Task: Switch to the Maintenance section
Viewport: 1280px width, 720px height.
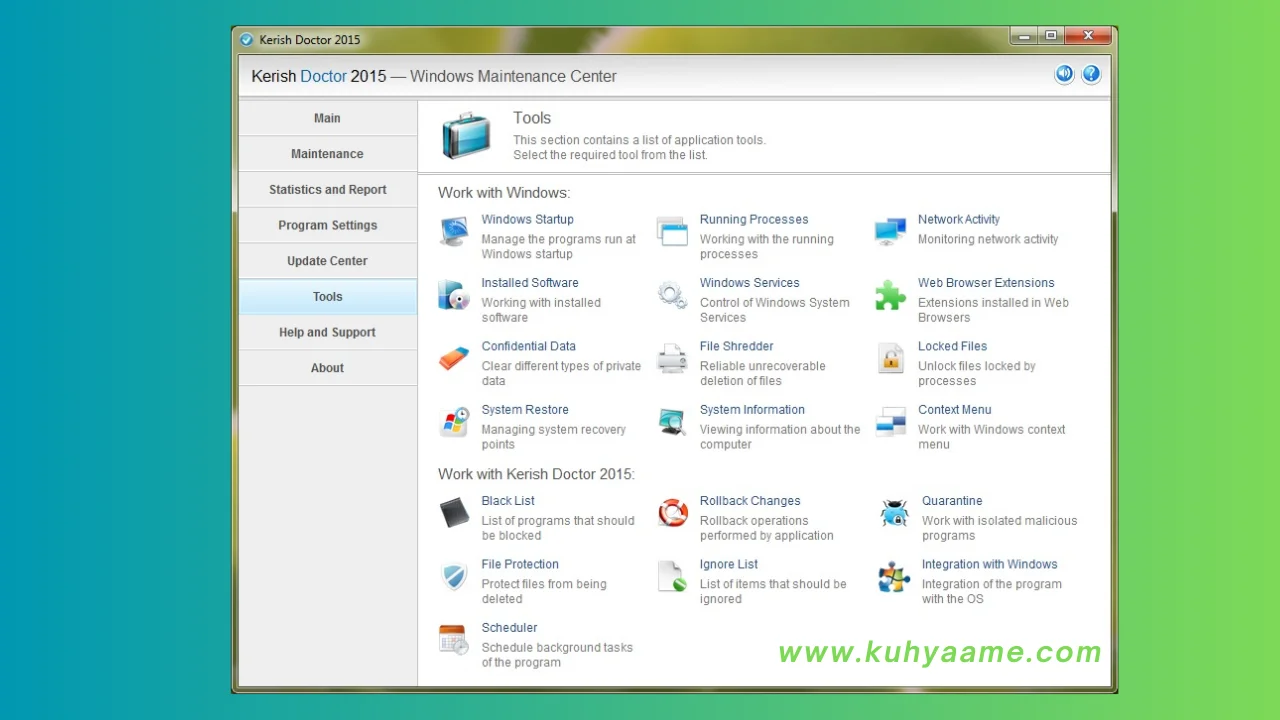Action: pyautogui.click(x=327, y=154)
